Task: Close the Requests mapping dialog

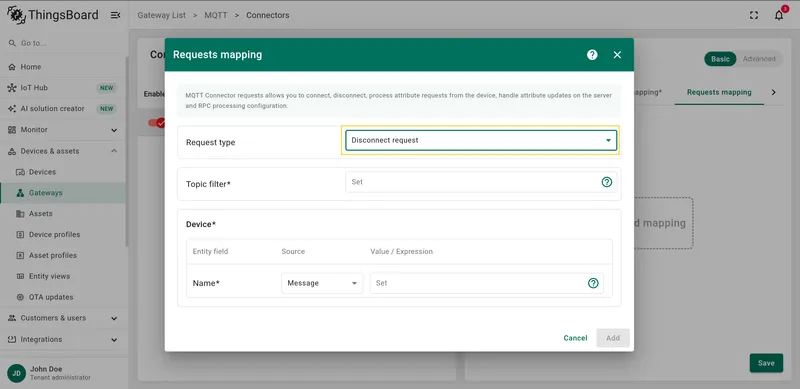Action: (617, 55)
